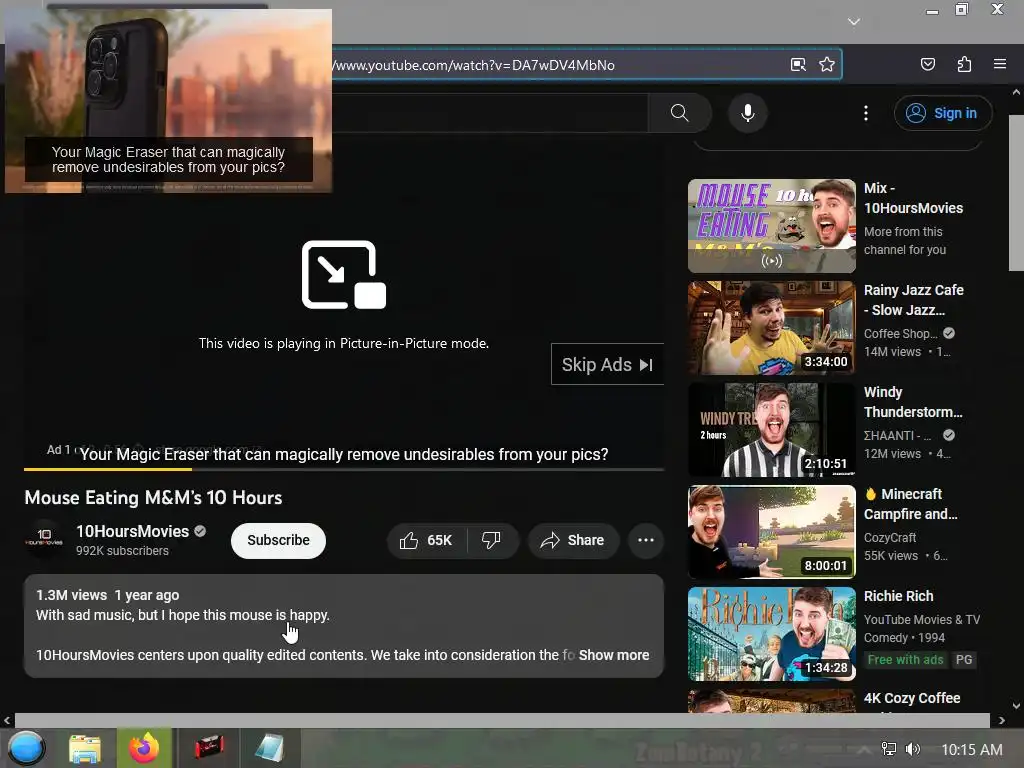Click the YouTube search input field
Screen dimensions: 1024x768
pyautogui.click(x=490, y=113)
